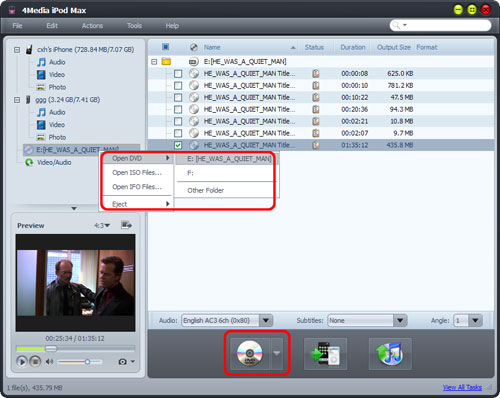Check the 00:00:10 duration title
500x398 pixels.
(178, 86)
